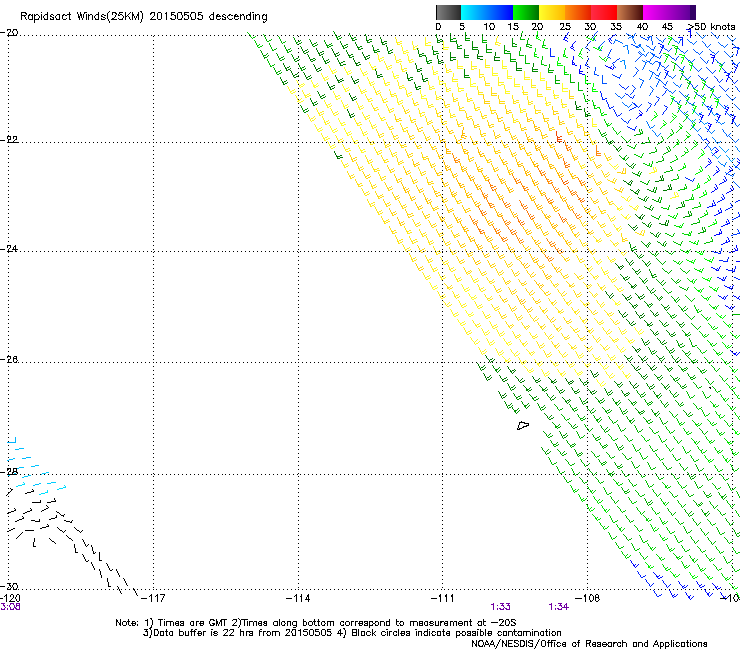Image resolution: width=740 pixels, height=650 pixels.
Task: Click the purple 1:33 swath time
Action: pyautogui.click(x=500, y=607)
